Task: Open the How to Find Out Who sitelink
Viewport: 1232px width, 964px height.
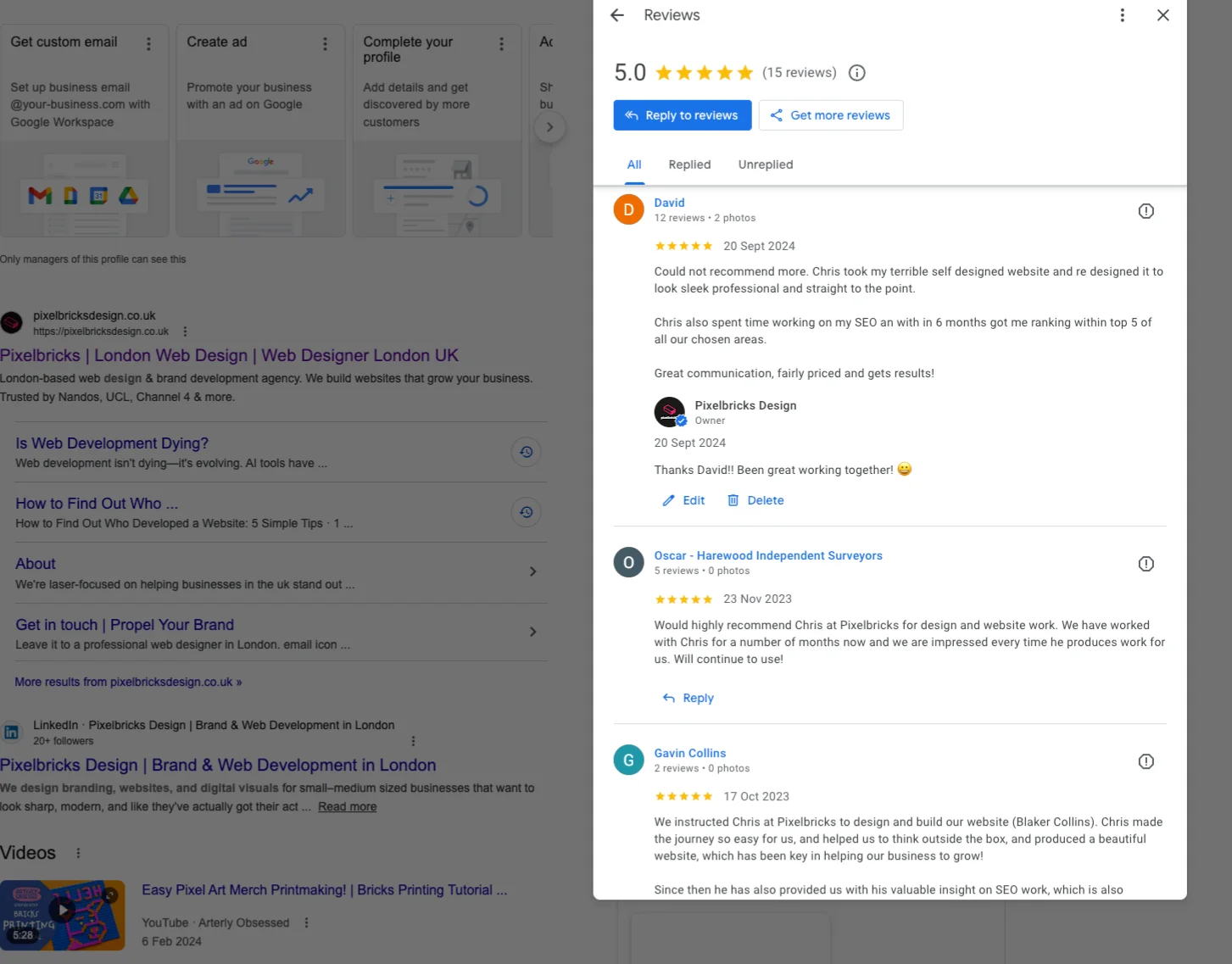Action: 97,504
